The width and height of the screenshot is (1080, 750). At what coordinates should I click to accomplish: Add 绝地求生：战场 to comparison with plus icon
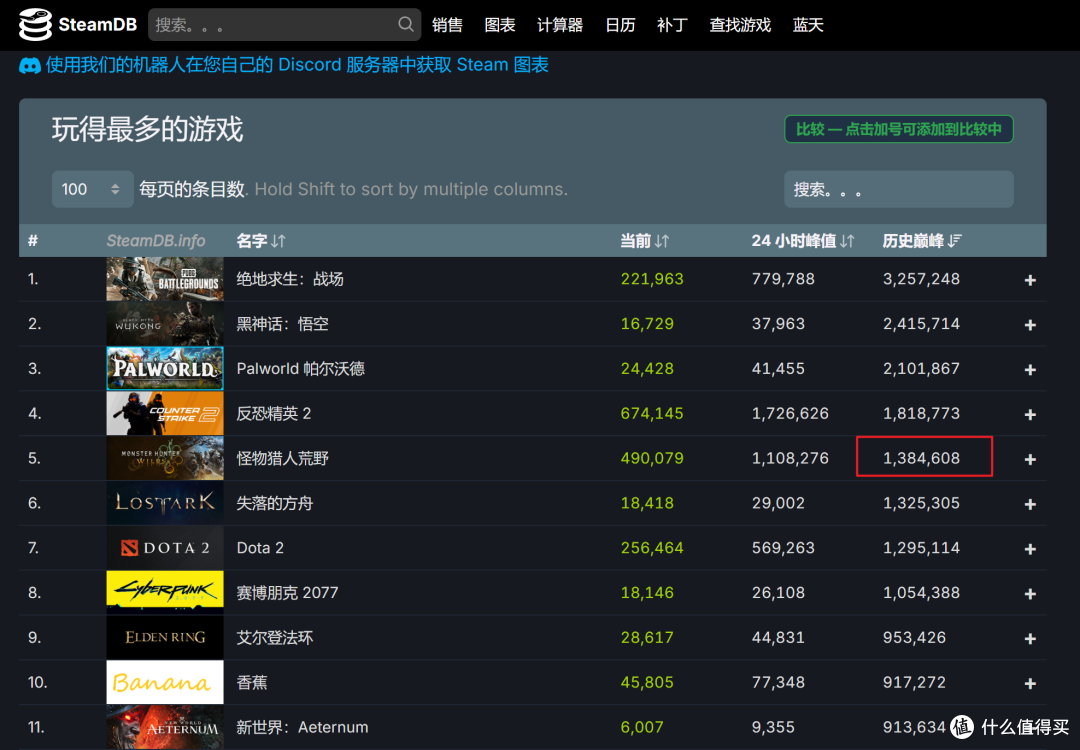(1030, 280)
